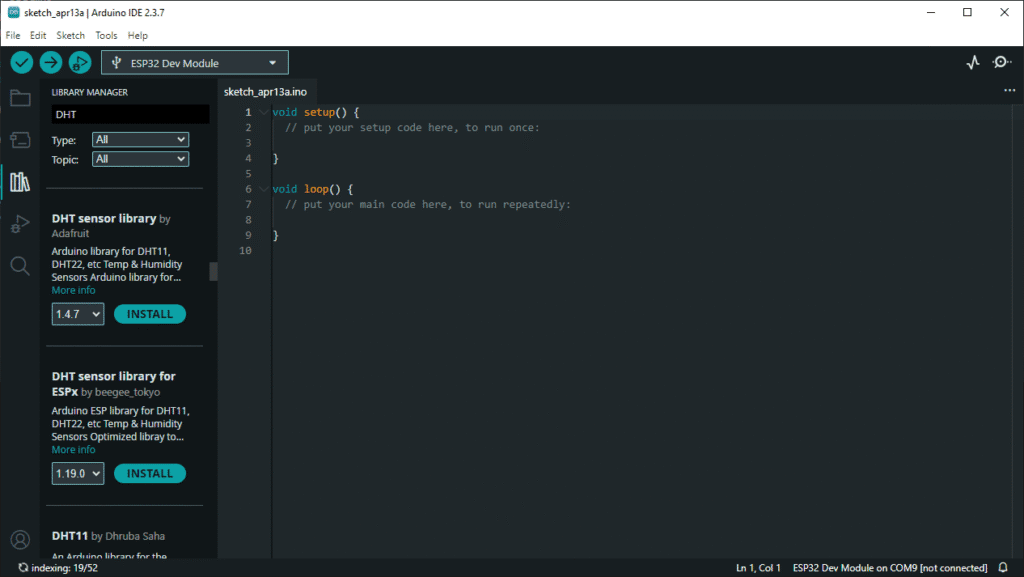Open the Serial Plotter icon
Screen dimensions: 1024x577
click(973, 62)
